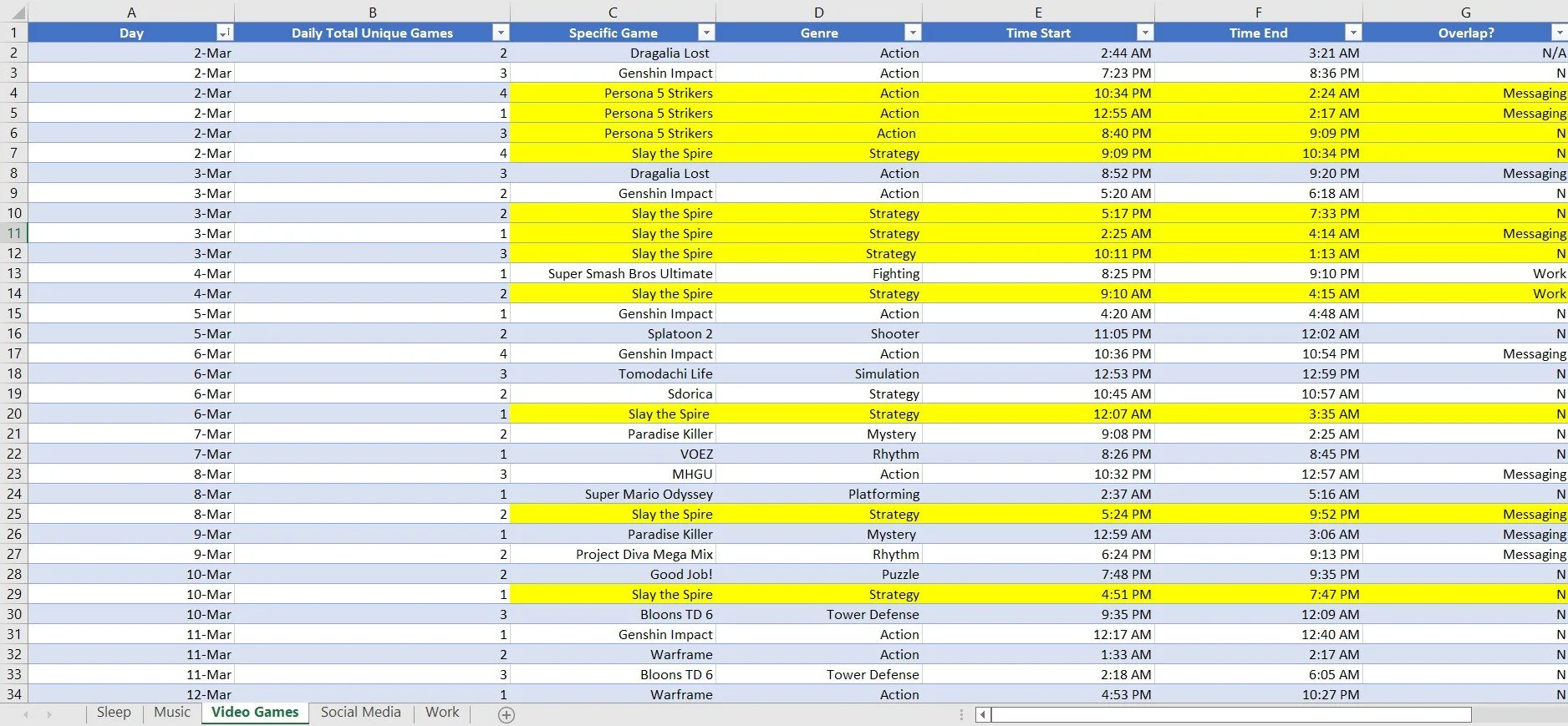
Task: Open Daily Total Unique Games filter dropdown
Action: pyautogui.click(x=501, y=33)
